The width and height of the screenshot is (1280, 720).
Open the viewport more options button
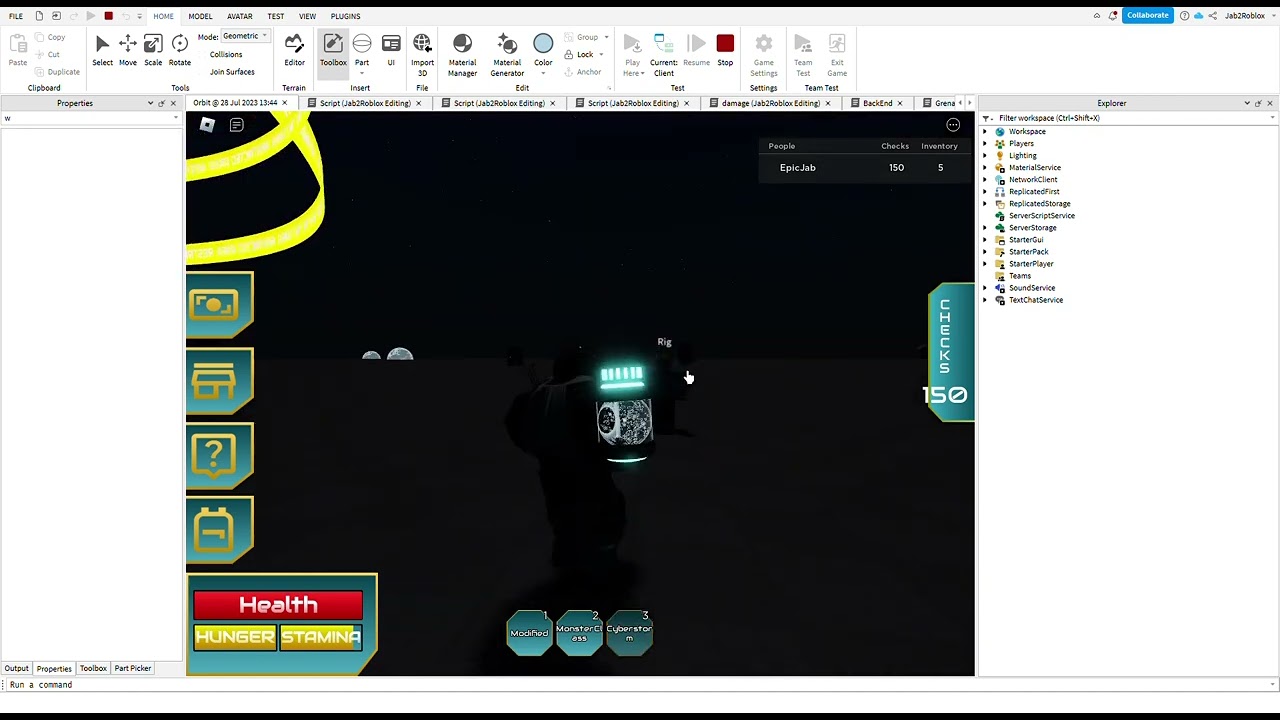point(953,125)
